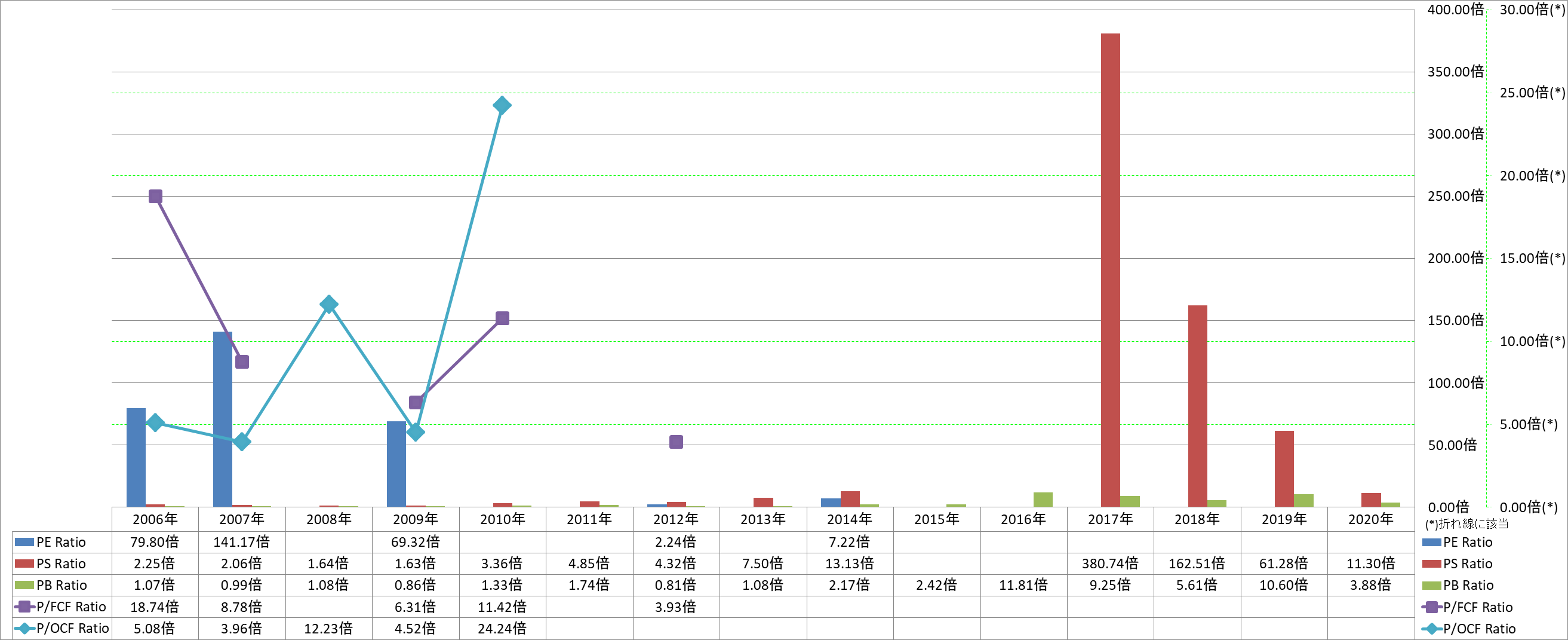Image resolution: width=1568 pixels, height=640 pixels.
Task: Select the 79.80倍 PE Ratio cell
Action: 155,542
